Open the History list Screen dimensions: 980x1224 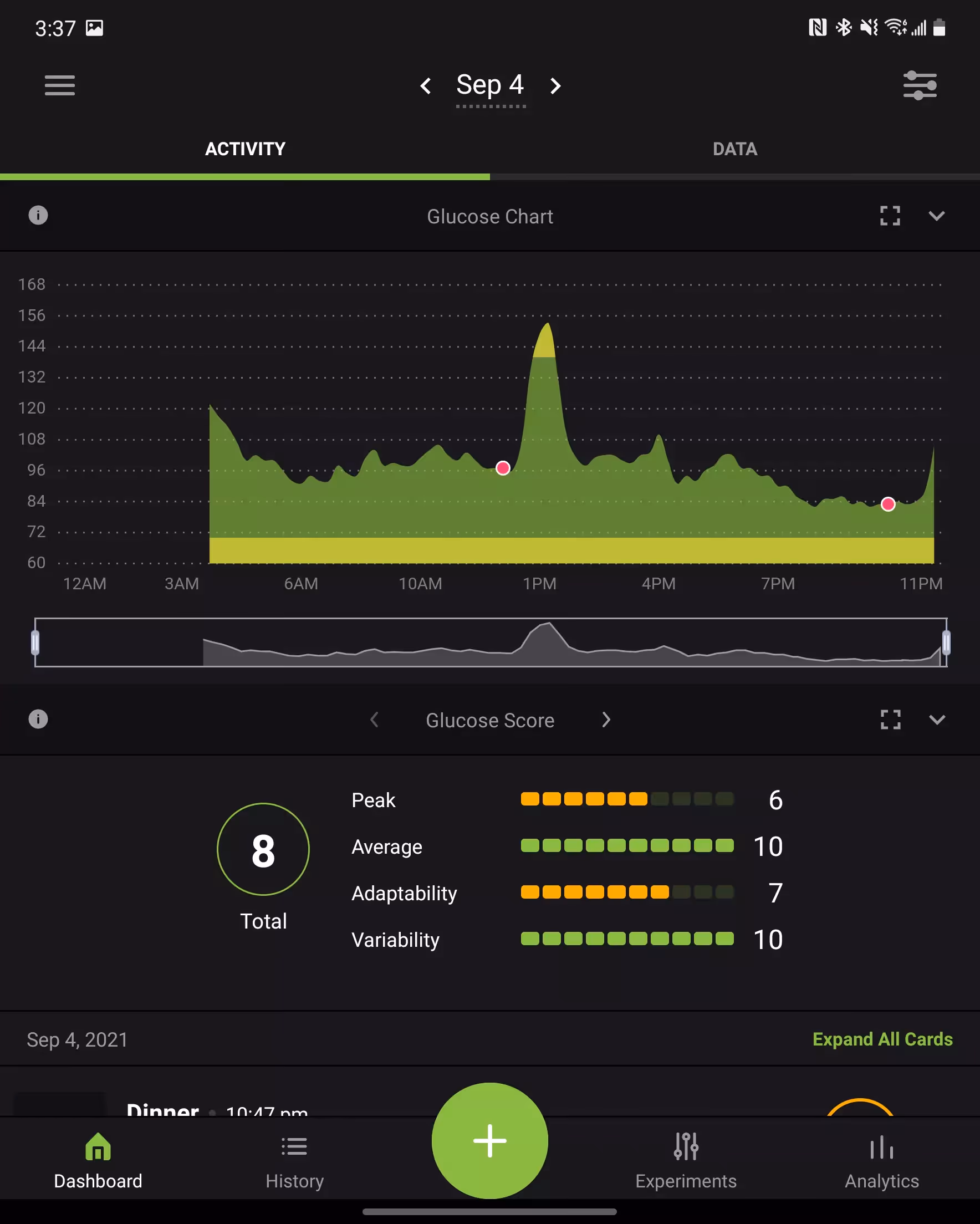tap(294, 1158)
